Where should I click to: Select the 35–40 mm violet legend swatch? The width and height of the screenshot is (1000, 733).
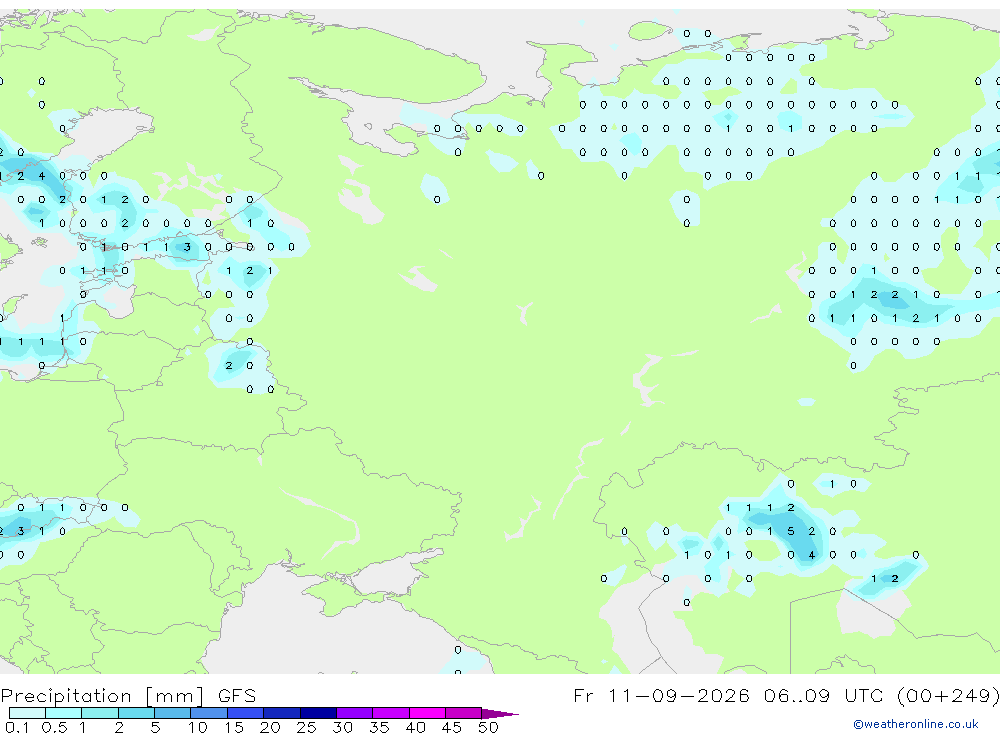tap(390, 713)
